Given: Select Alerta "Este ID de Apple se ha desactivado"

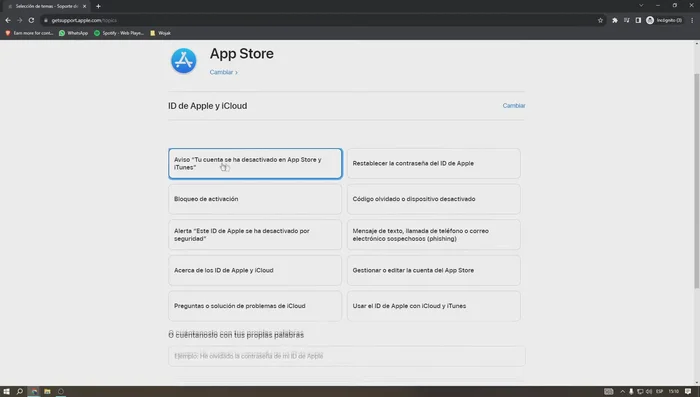Looking at the screenshot, I should click(255, 234).
